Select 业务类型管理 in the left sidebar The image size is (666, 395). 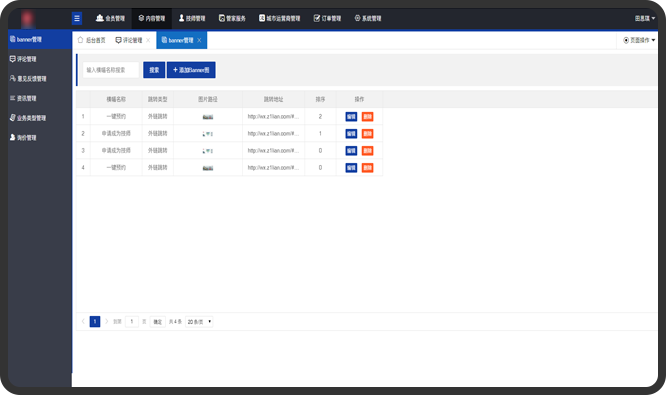coord(40,118)
